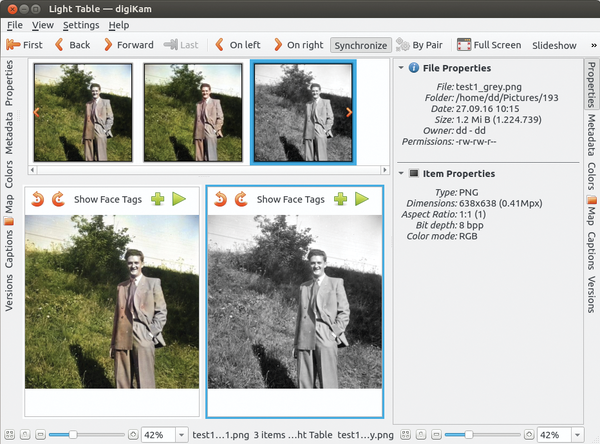Rotate right preview image clockwise
Screen dimensions: 600x444
(241, 199)
